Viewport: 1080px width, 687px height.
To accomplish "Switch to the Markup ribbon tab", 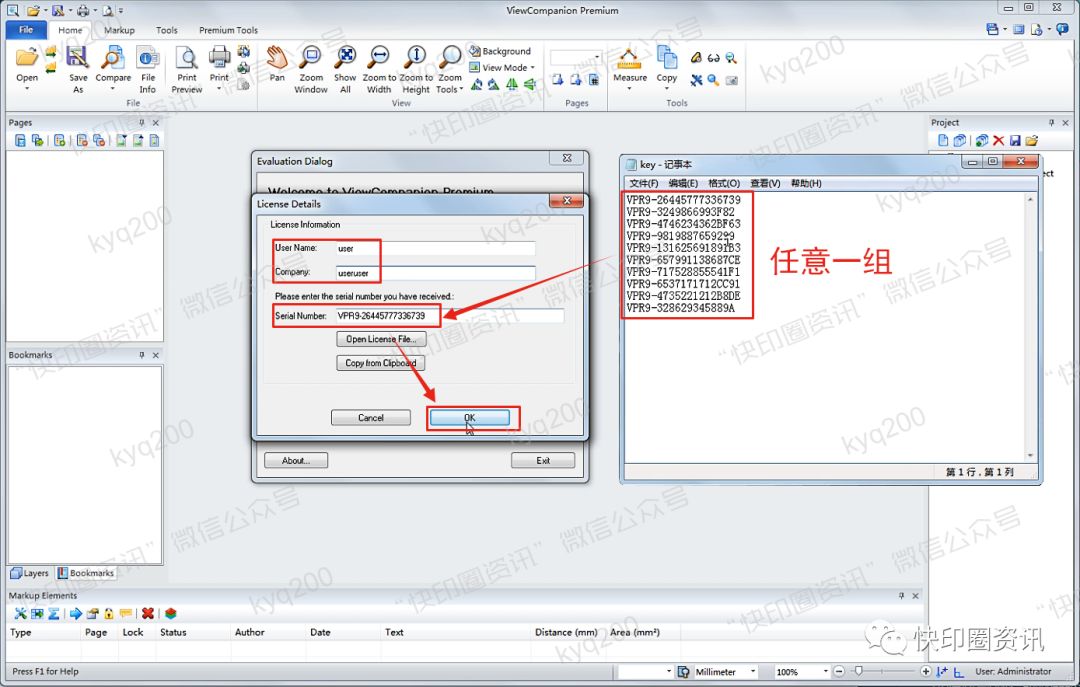I will click(119, 30).
